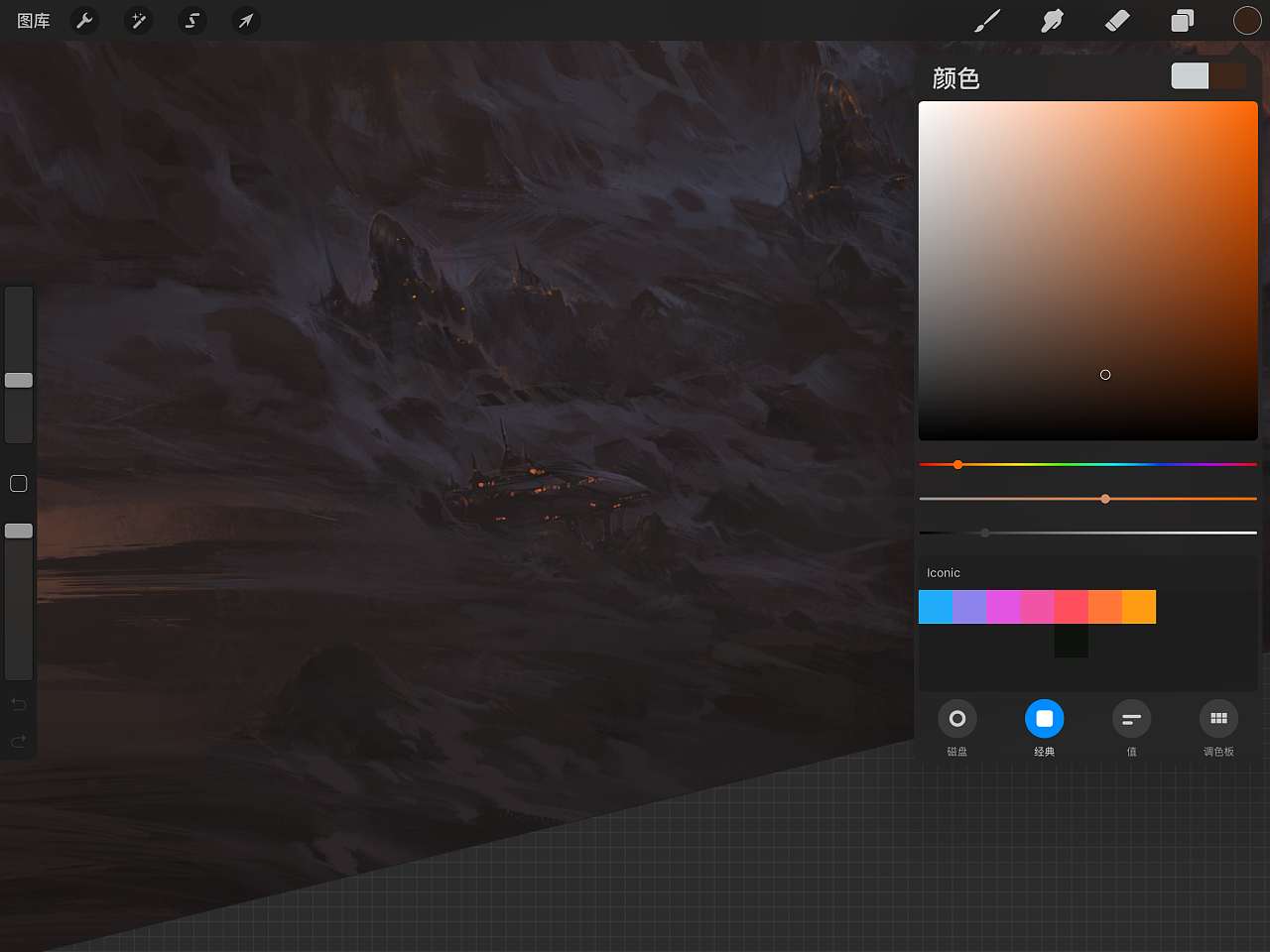
Task: Select the Brush tool
Action: point(987,21)
